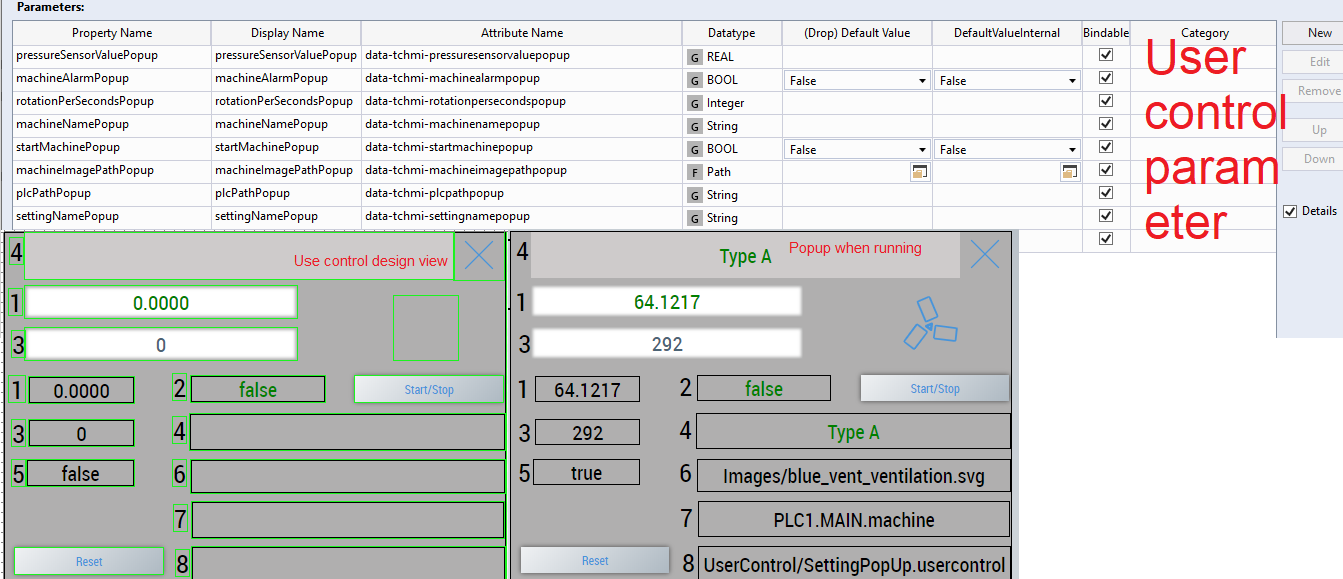Uncheck Bindable for settingNamePopup
The width and height of the screenshot is (1343, 579).
1104,216
